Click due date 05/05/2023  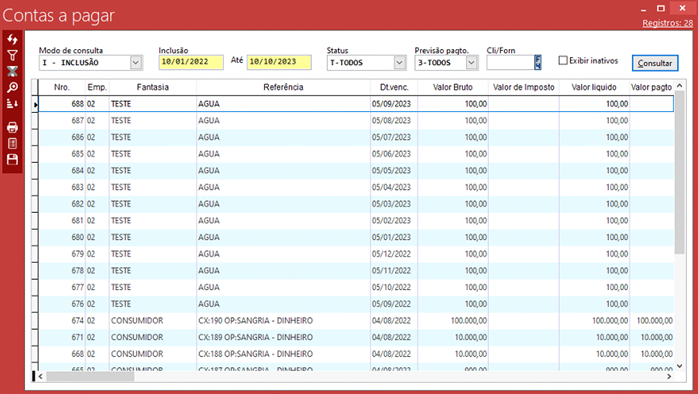click(x=391, y=171)
